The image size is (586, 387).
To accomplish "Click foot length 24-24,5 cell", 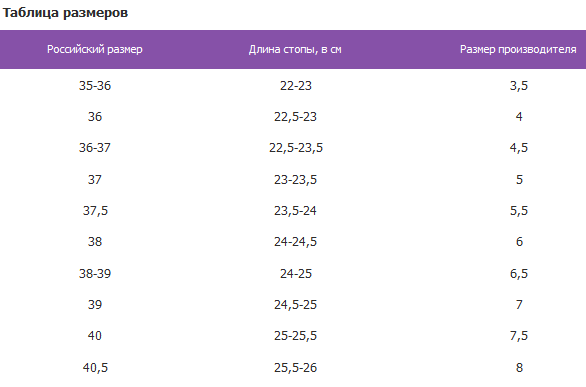I will (295, 242).
